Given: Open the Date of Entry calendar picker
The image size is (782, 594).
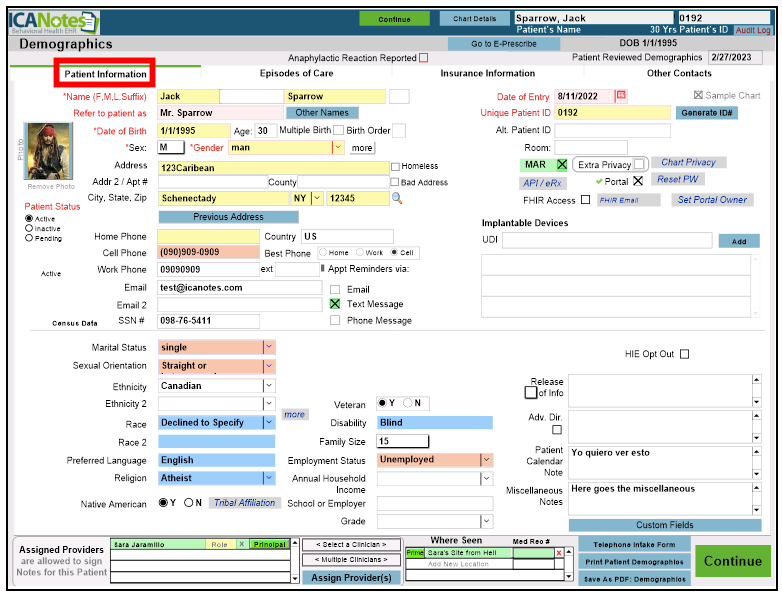Looking at the screenshot, I should [621, 95].
